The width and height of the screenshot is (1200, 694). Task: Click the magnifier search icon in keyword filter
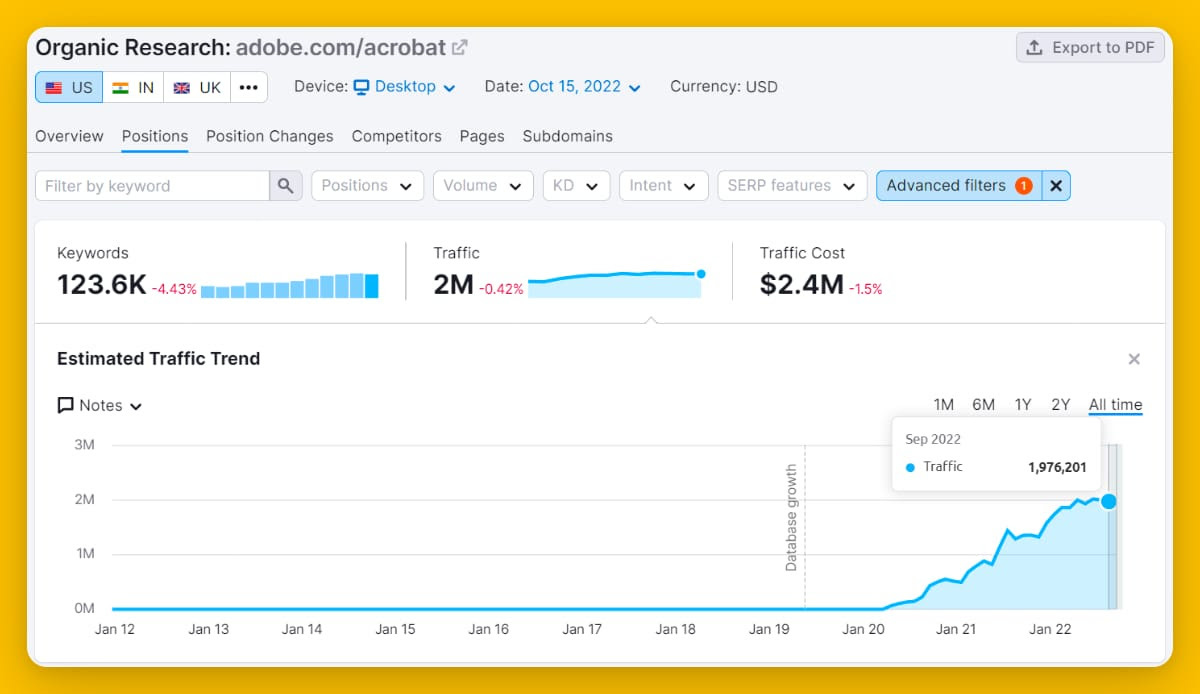tap(286, 186)
